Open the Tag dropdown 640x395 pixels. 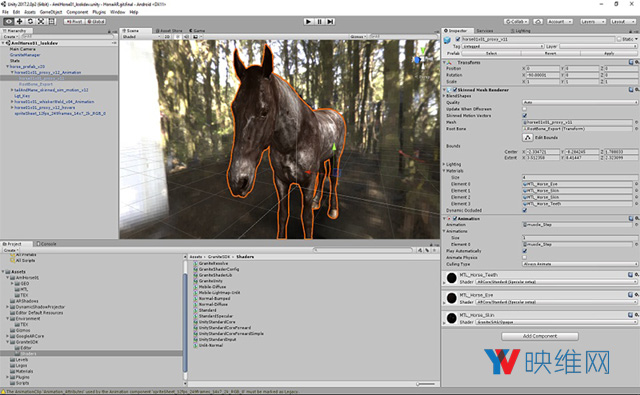[x=503, y=46]
